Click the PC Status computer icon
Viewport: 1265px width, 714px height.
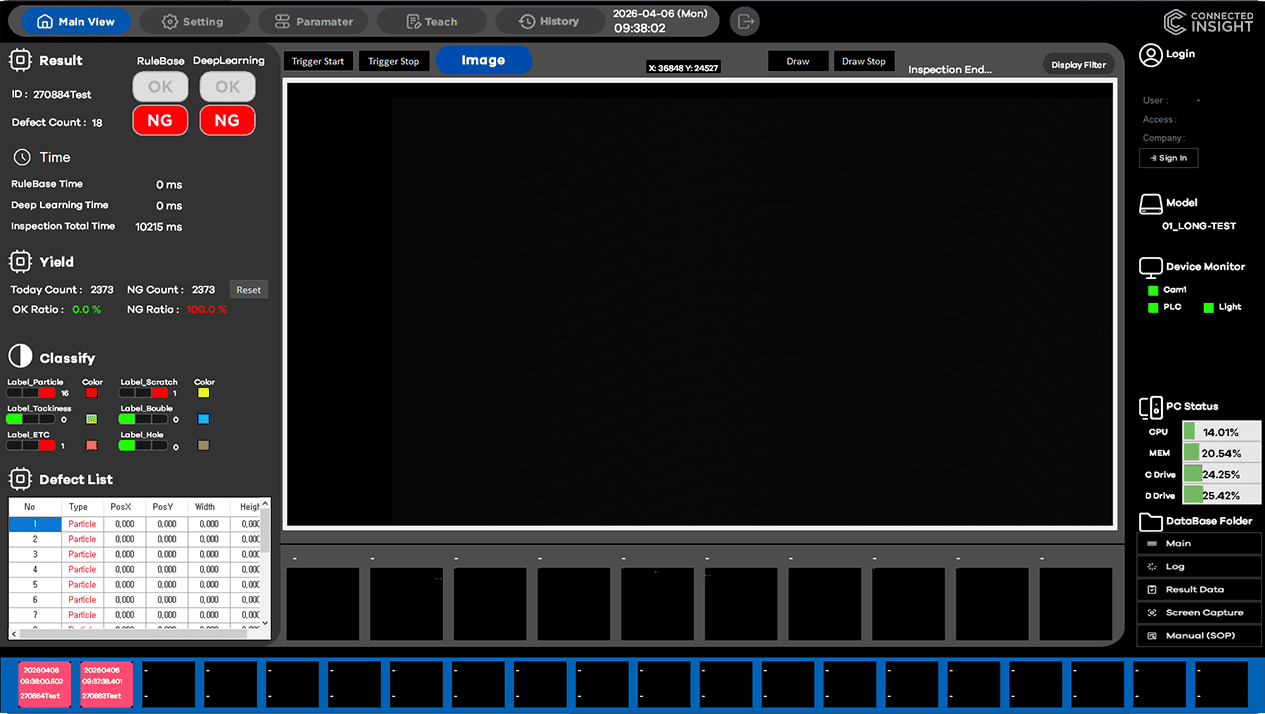(1150, 407)
